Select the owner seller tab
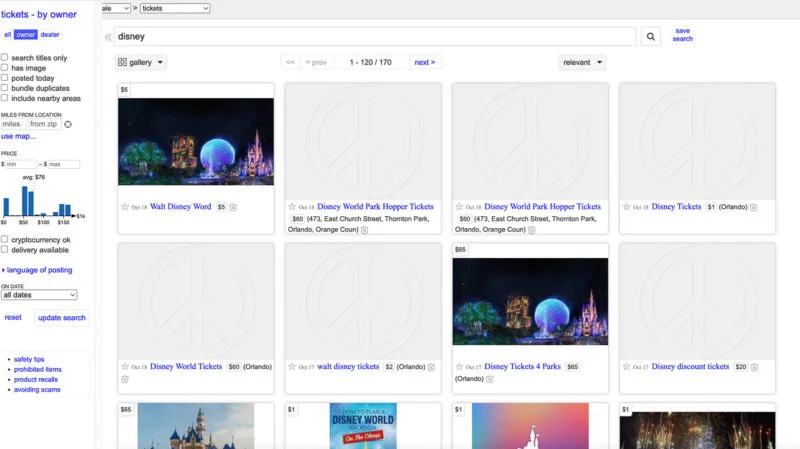This screenshot has width=800, height=449. click(x=26, y=35)
